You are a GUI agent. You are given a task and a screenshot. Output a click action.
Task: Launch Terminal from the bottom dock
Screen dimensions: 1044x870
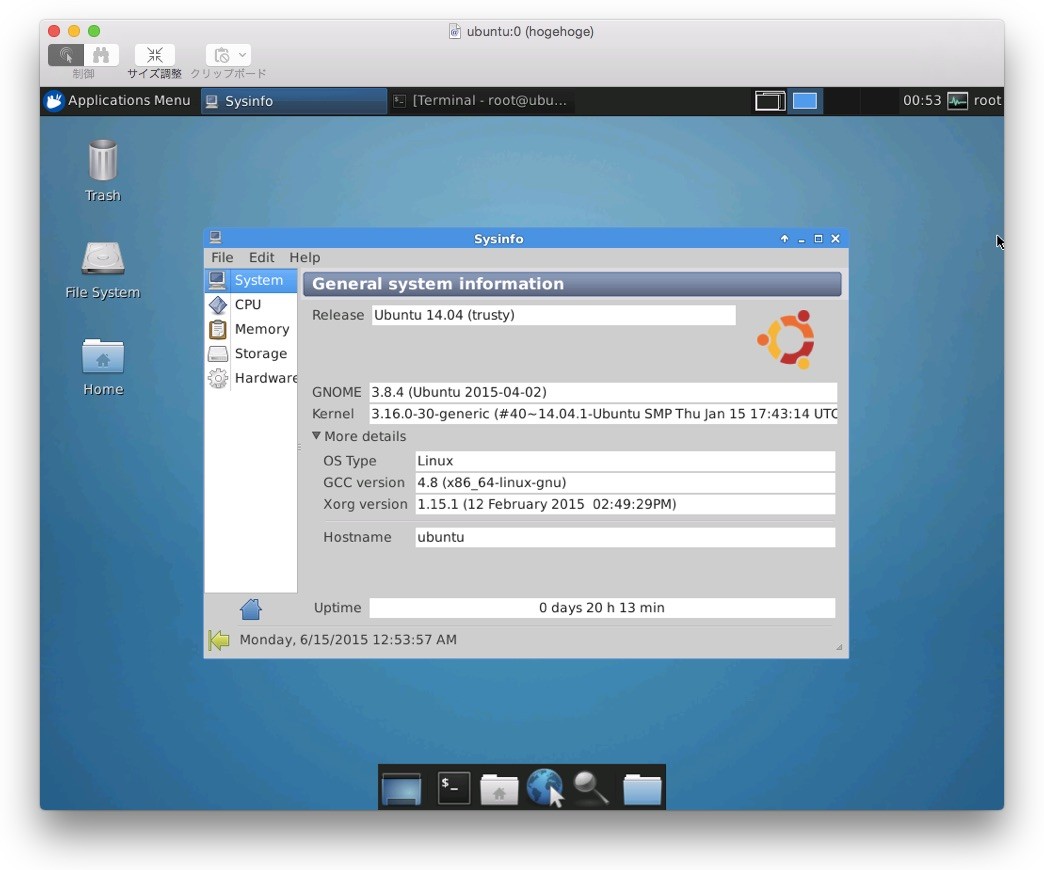click(454, 787)
